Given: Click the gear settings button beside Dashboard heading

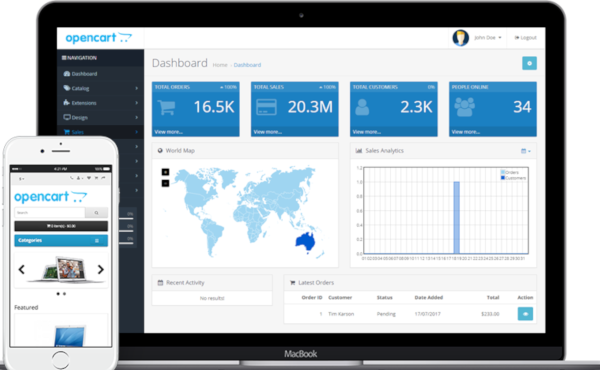Looking at the screenshot, I should [x=529, y=64].
